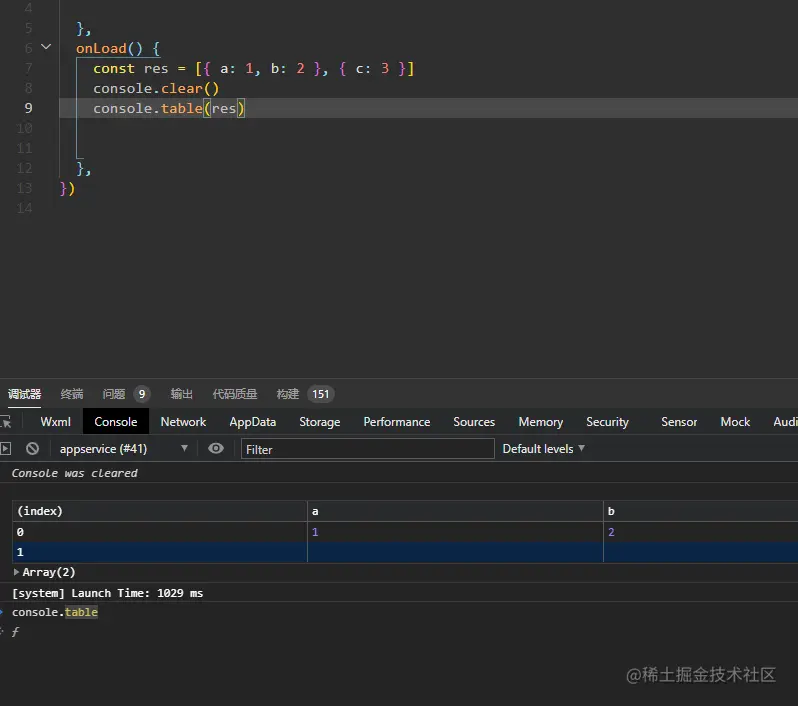Screen dimensions: 798x706
Task: Click line number 9 in gutter
Action: point(28,108)
